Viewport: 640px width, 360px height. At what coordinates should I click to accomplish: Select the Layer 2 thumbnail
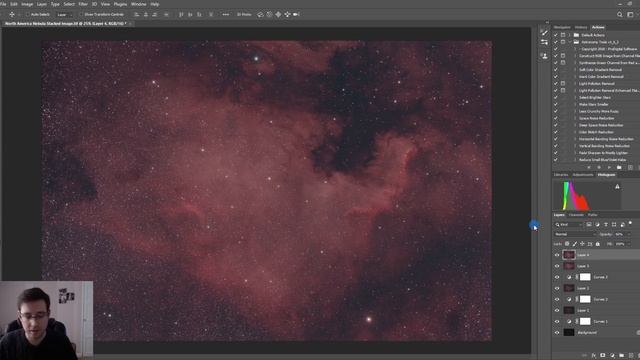click(x=569, y=288)
